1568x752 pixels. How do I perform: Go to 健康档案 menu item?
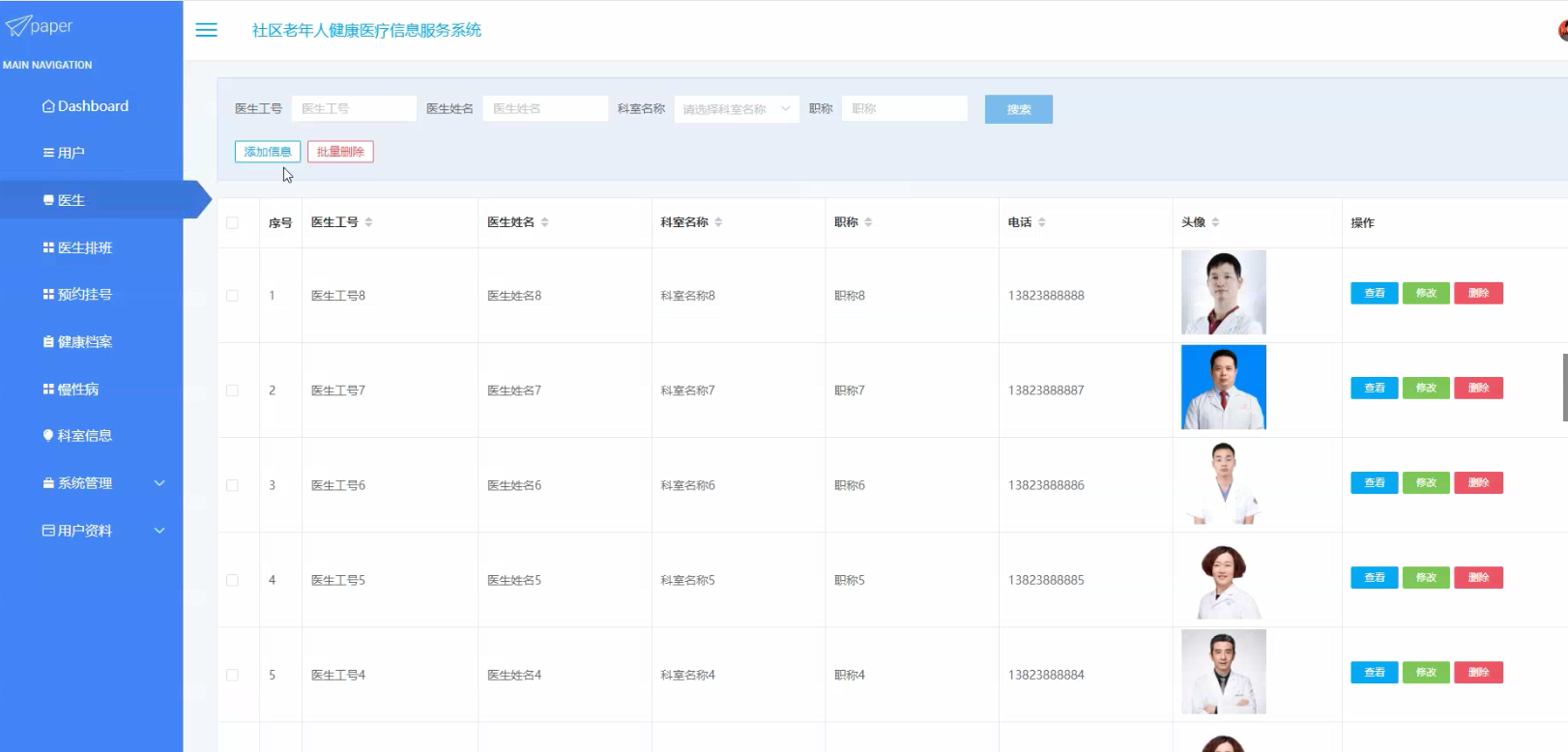pyautogui.click(x=91, y=341)
